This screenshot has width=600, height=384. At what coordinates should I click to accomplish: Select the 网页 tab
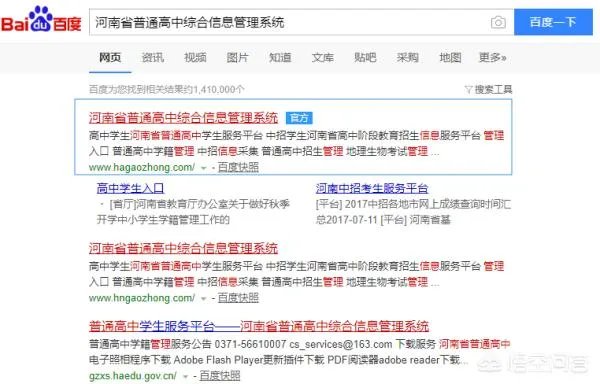(x=110, y=57)
